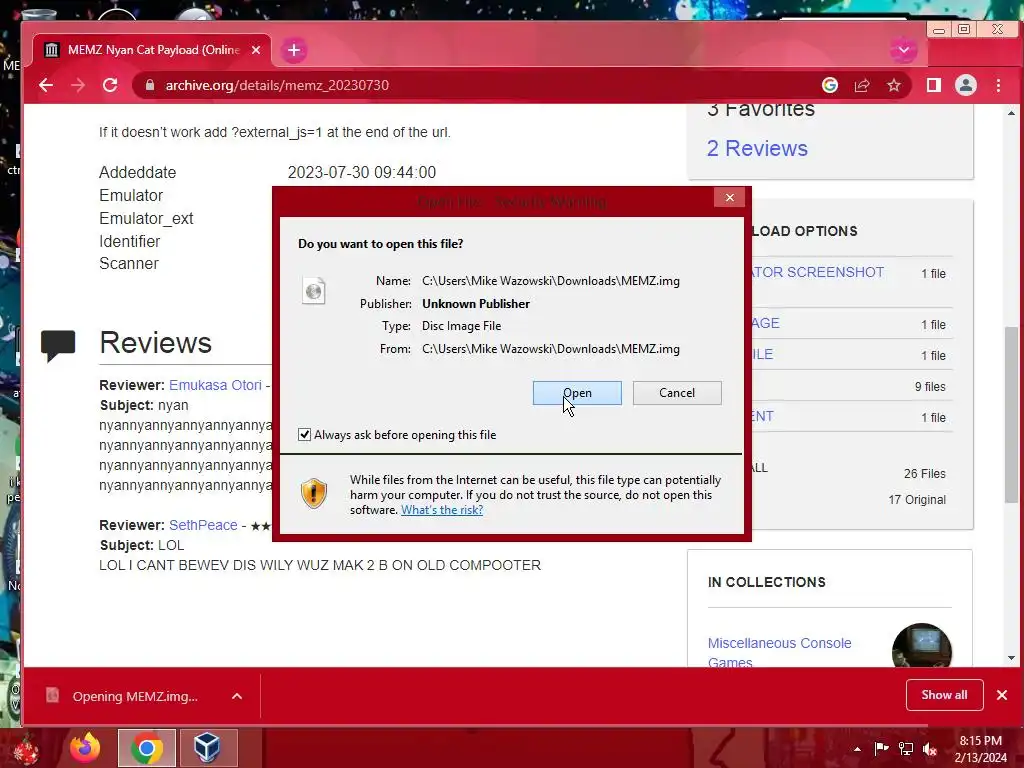
Task: Open reviewer Emukasa Otori profile link
Action: 216,385
